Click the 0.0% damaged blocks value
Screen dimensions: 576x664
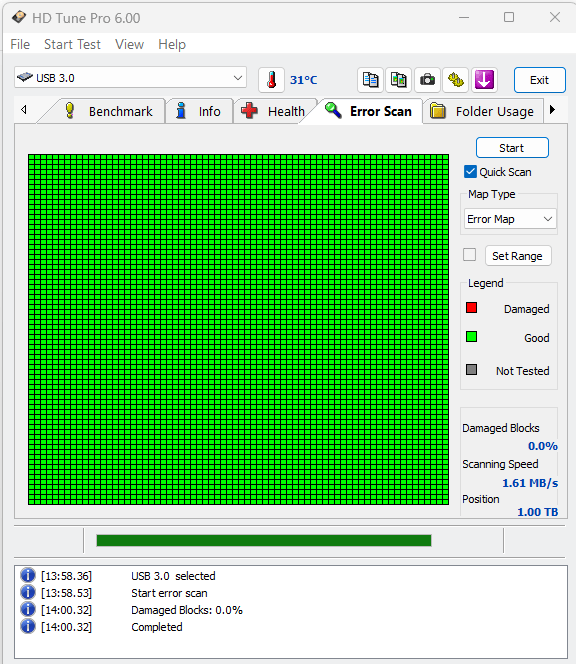[x=543, y=446]
